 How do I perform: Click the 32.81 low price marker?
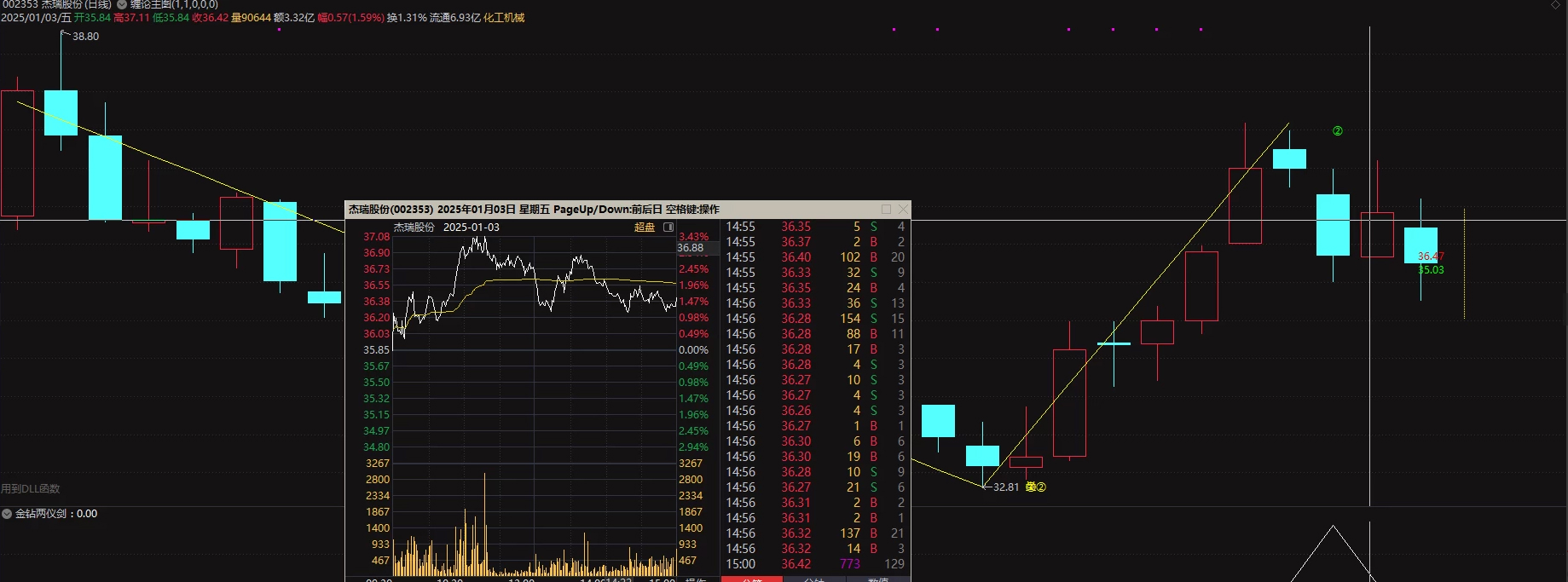coord(1006,487)
